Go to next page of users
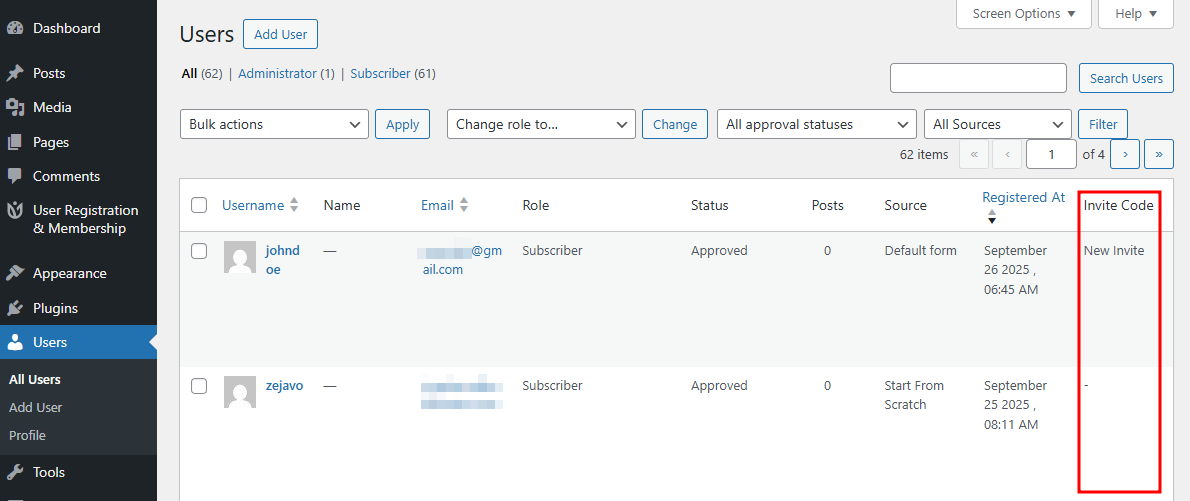Screen dimensions: 1190x501 (1125, 154)
